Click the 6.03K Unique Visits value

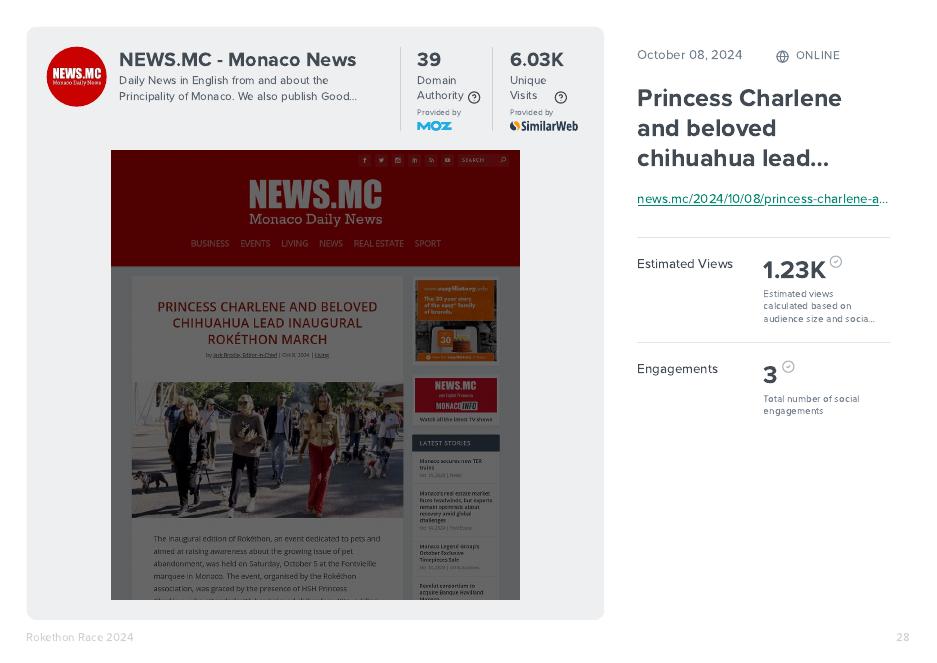[537, 60]
